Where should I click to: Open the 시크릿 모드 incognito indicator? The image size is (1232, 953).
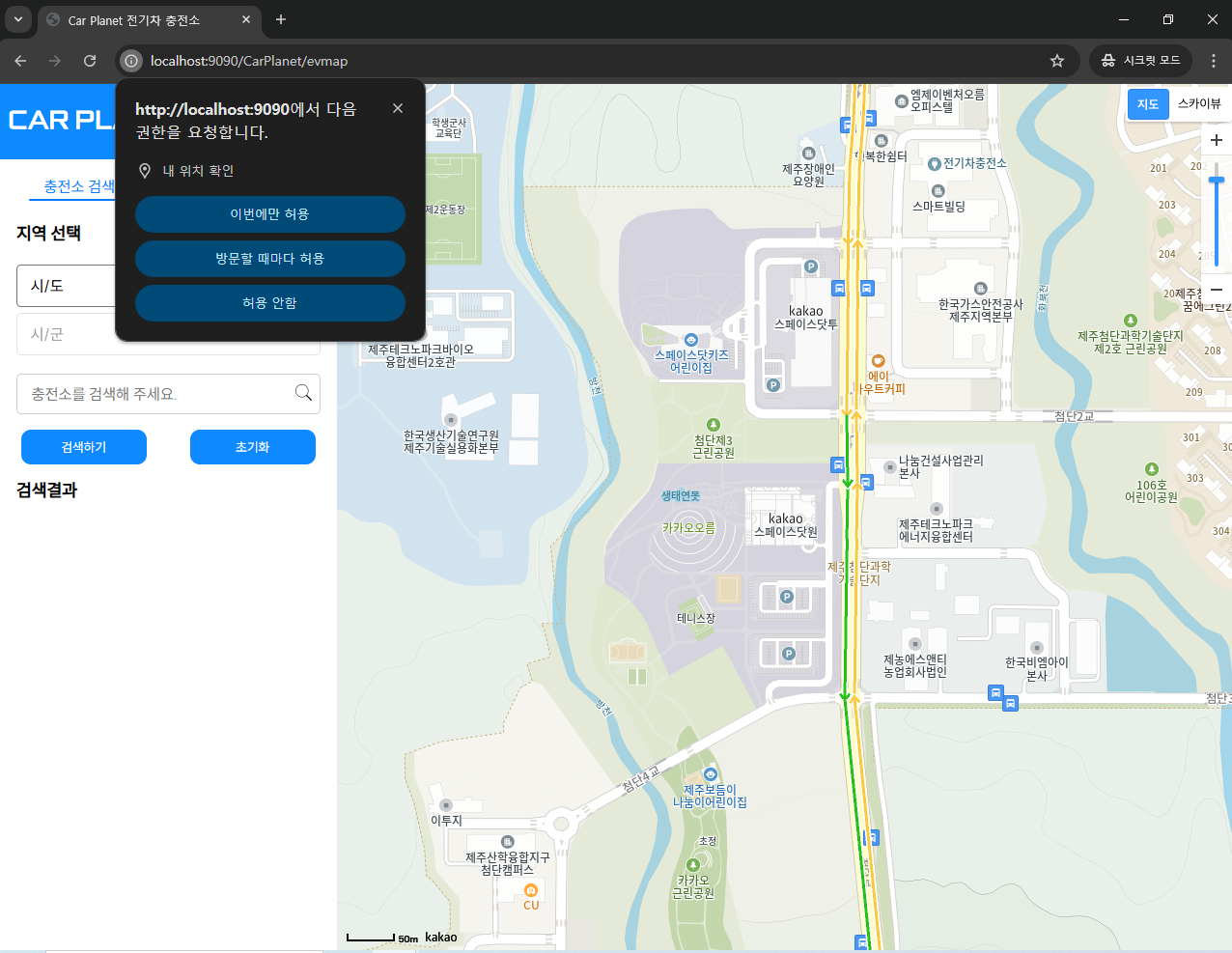(x=1140, y=61)
